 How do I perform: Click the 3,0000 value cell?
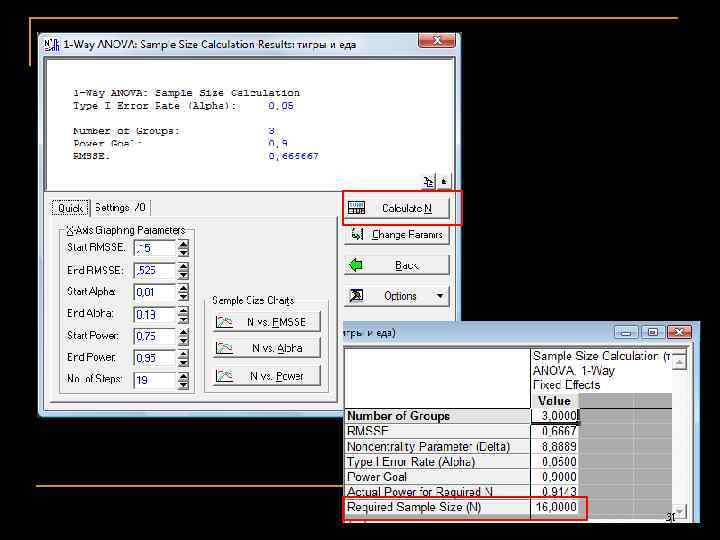pyautogui.click(x=554, y=416)
